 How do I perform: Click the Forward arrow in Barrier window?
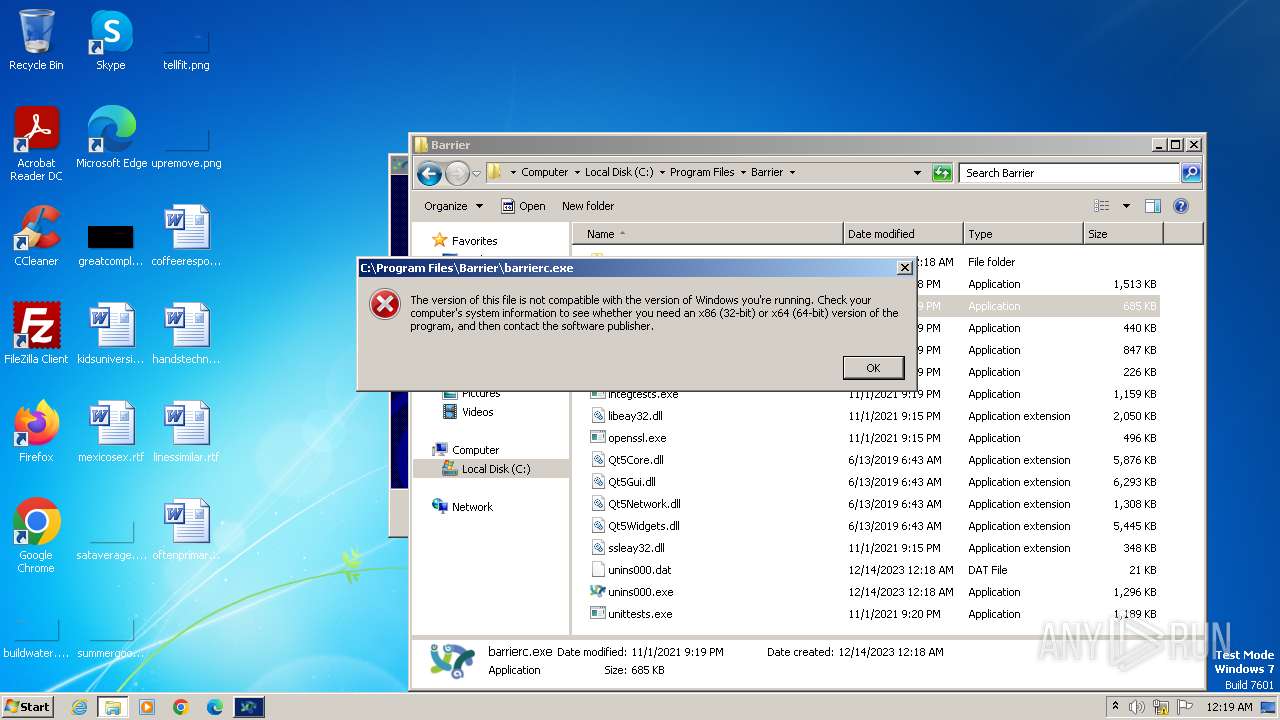[x=457, y=173]
